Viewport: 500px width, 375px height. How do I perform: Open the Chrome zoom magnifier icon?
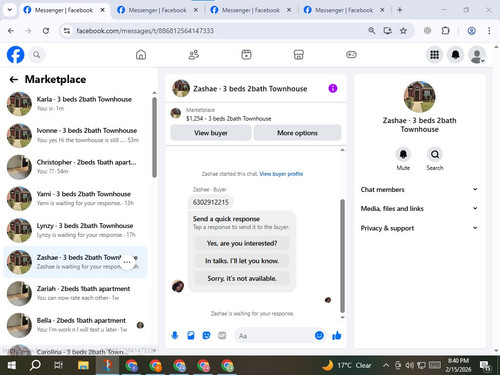tap(372, 31)
